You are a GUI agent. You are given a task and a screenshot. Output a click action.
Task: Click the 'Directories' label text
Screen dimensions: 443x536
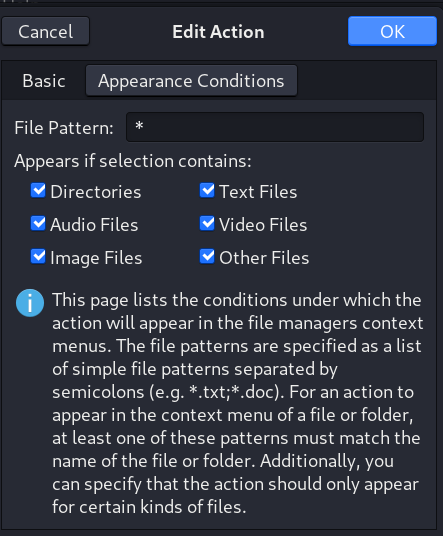(x=96, y=192)
